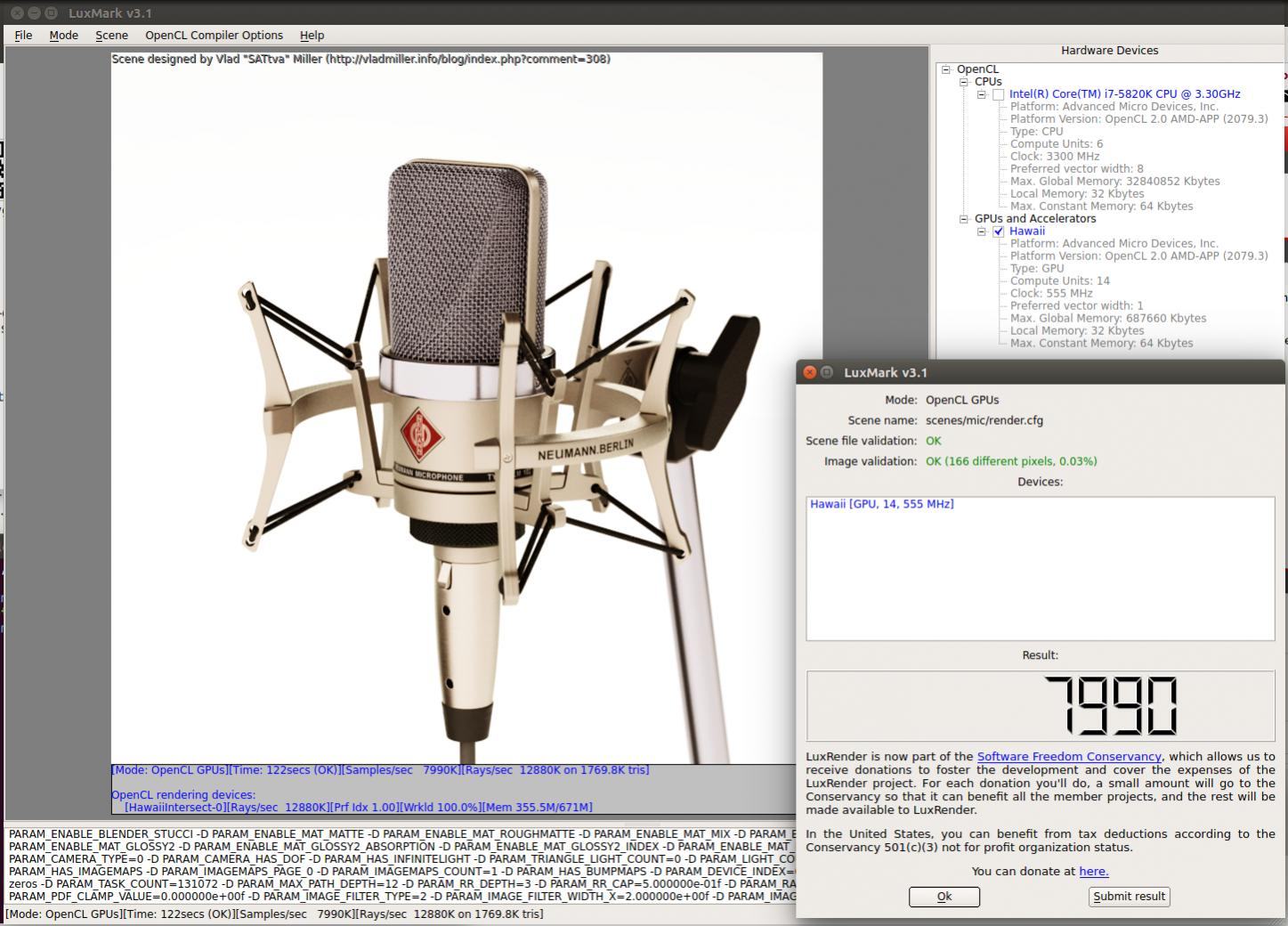
Task: Select the 'Hawaii' tree row label
Action: click(x=1027, y=231)
